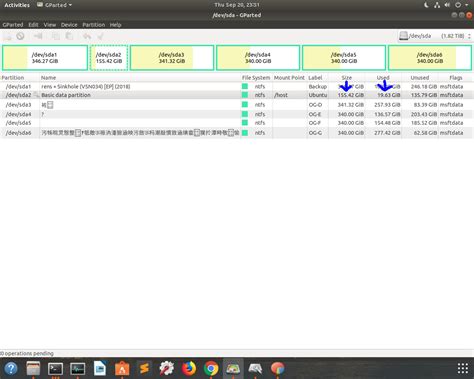Image resolution: width=474 pixels, height=379 pixels.
Task: Open the Device menu
Action: coord(69,25)
